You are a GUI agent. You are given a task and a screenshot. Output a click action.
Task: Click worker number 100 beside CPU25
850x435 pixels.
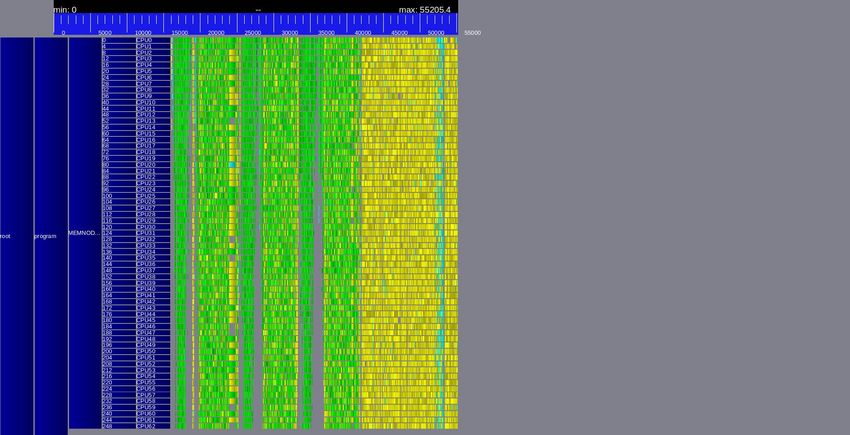(x=119, y=196)
